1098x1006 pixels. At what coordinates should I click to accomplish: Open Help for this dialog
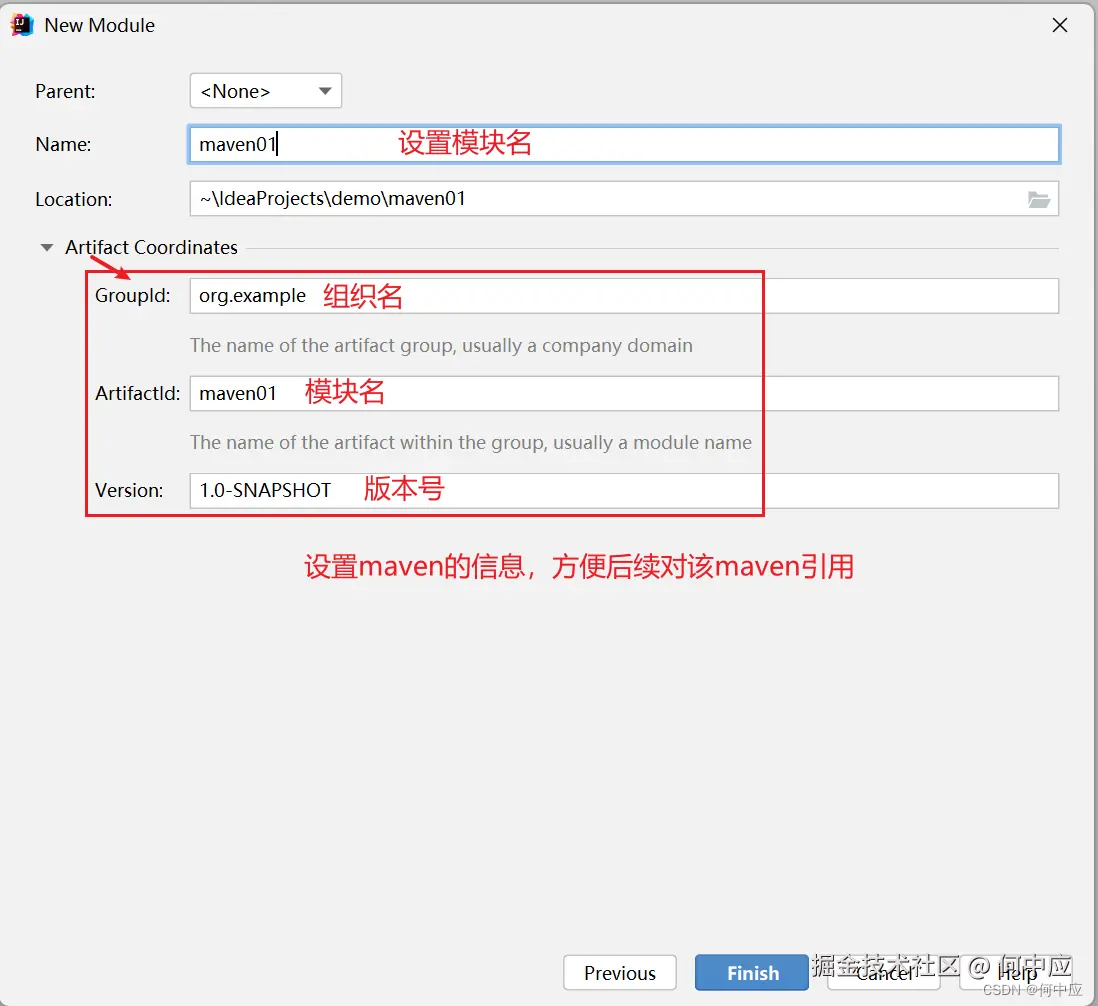[1016, 973]
